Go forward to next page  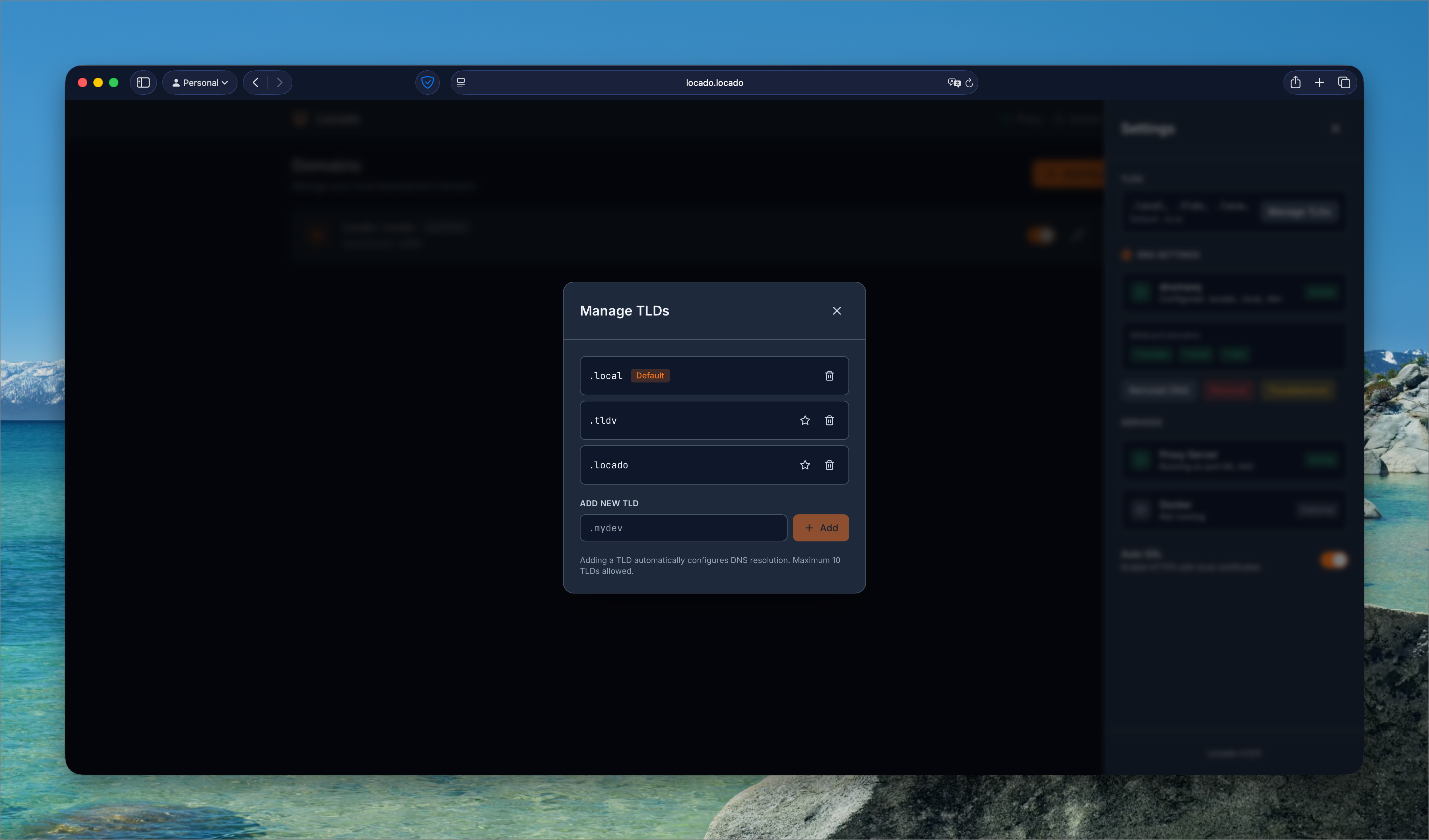(279, 83)
